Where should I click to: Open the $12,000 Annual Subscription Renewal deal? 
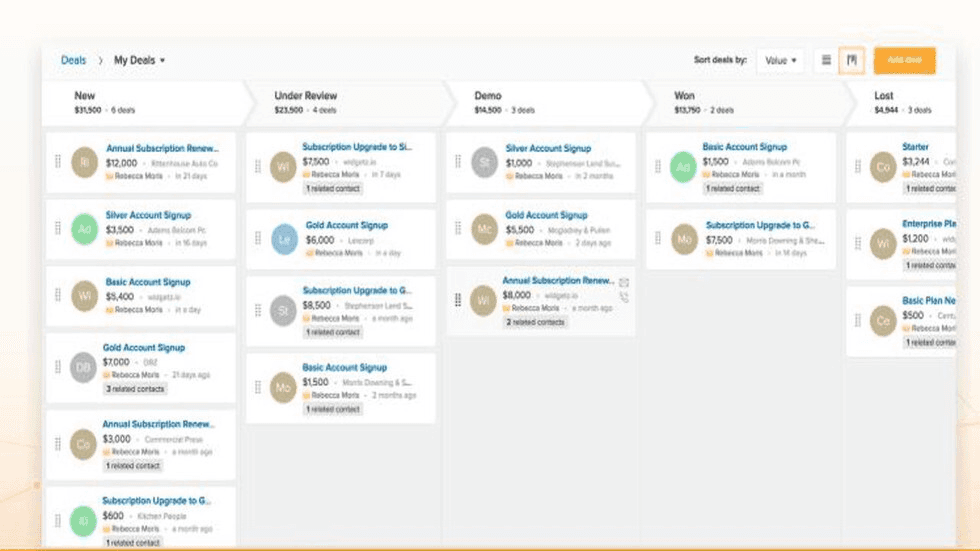[x=162, y=148]
